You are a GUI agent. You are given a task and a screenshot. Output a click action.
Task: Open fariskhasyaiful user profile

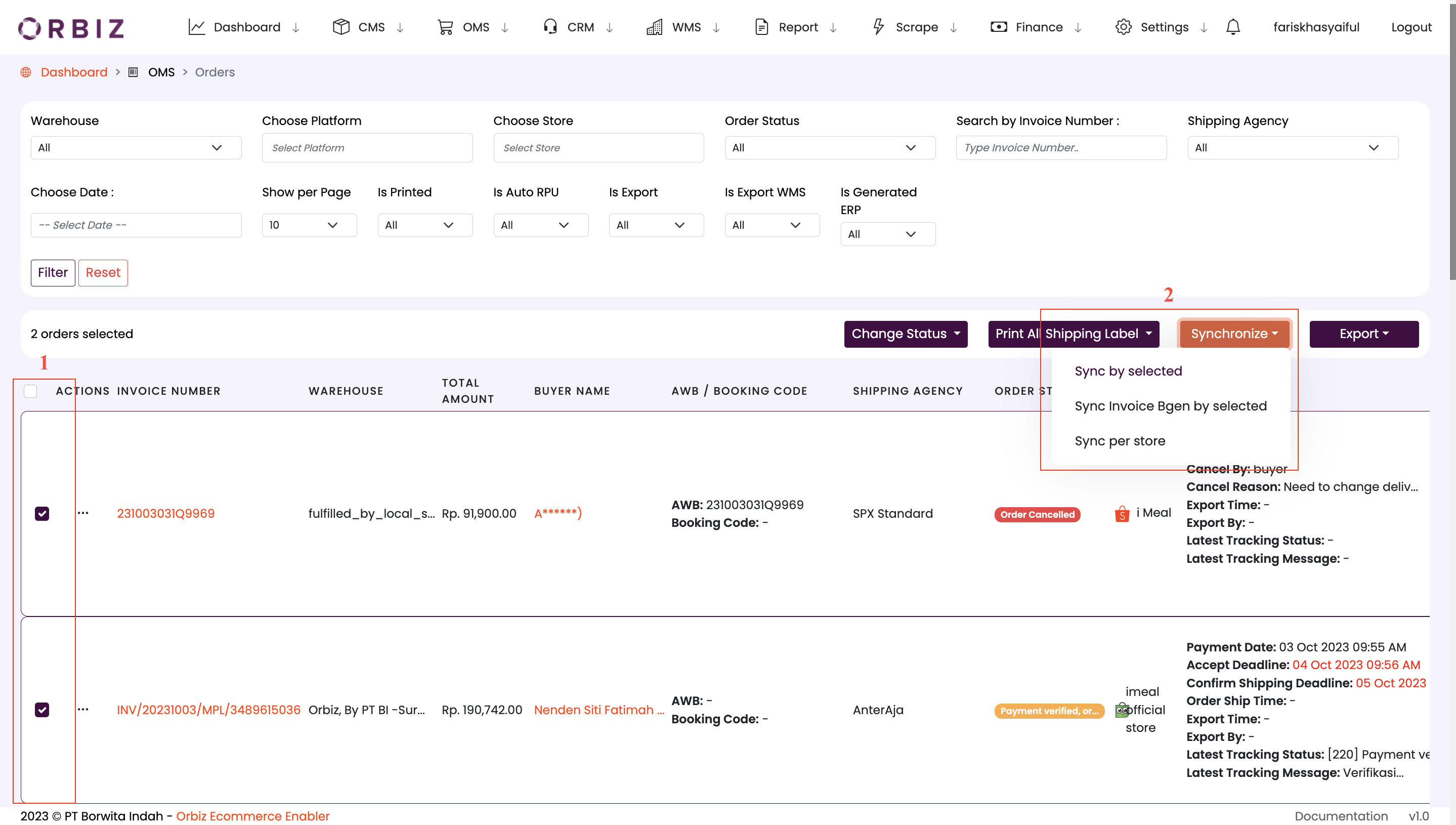pos(1315,27)
